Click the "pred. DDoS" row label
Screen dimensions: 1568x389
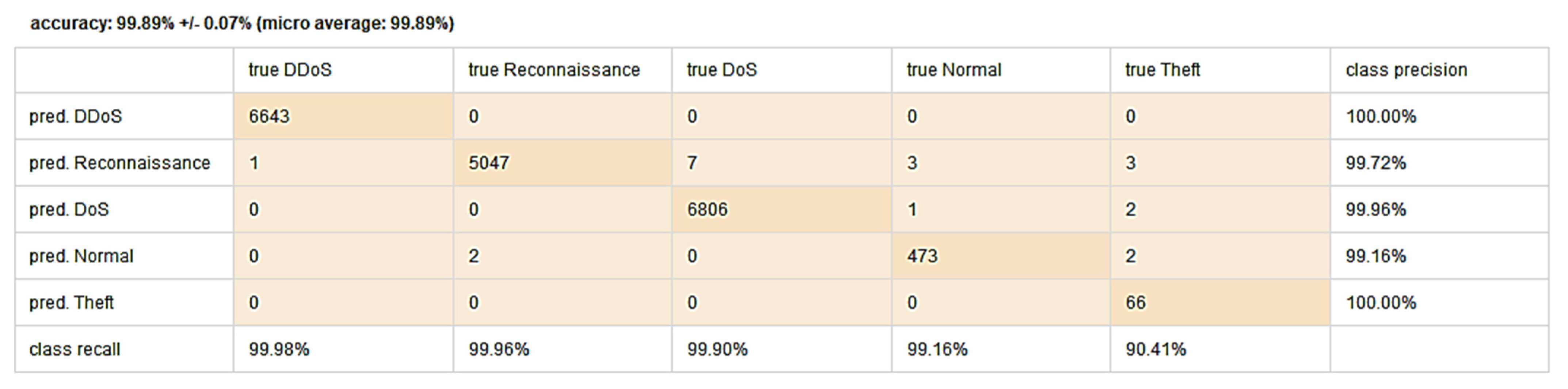[76, 116]
